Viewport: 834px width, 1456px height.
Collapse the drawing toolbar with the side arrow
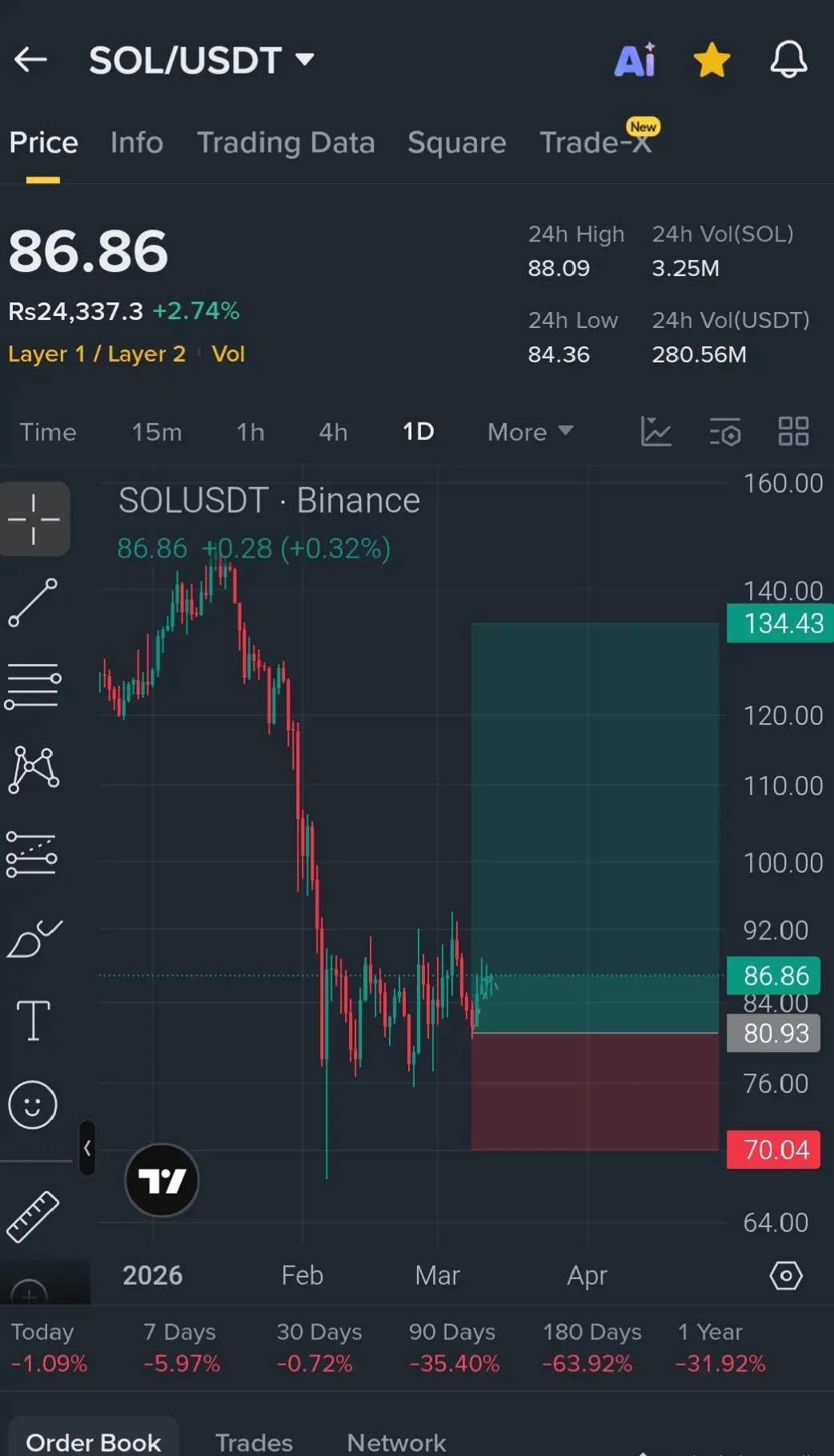point(87,1149)
